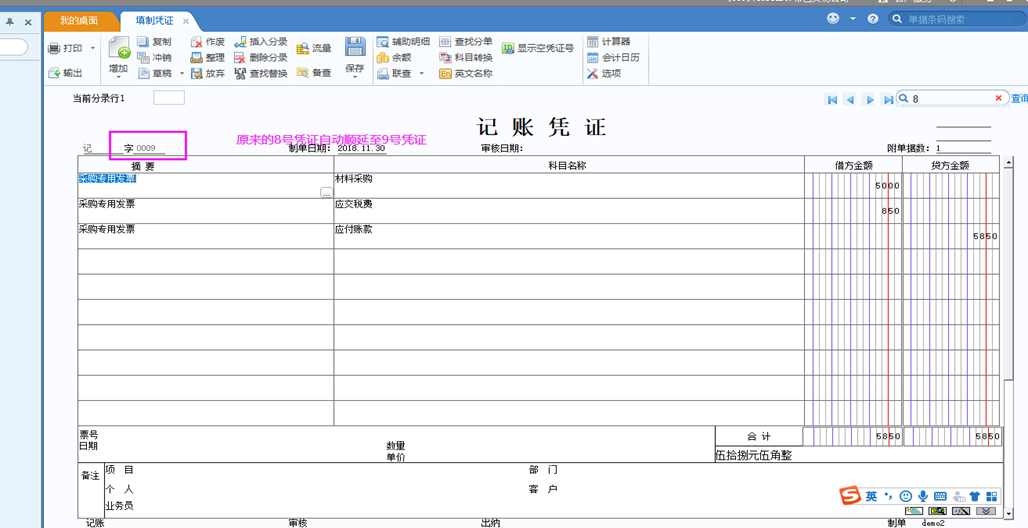Click the 材料采购 account name cell
The width and height of the screenshot is (1028, 528).
(x=569, y=186)
